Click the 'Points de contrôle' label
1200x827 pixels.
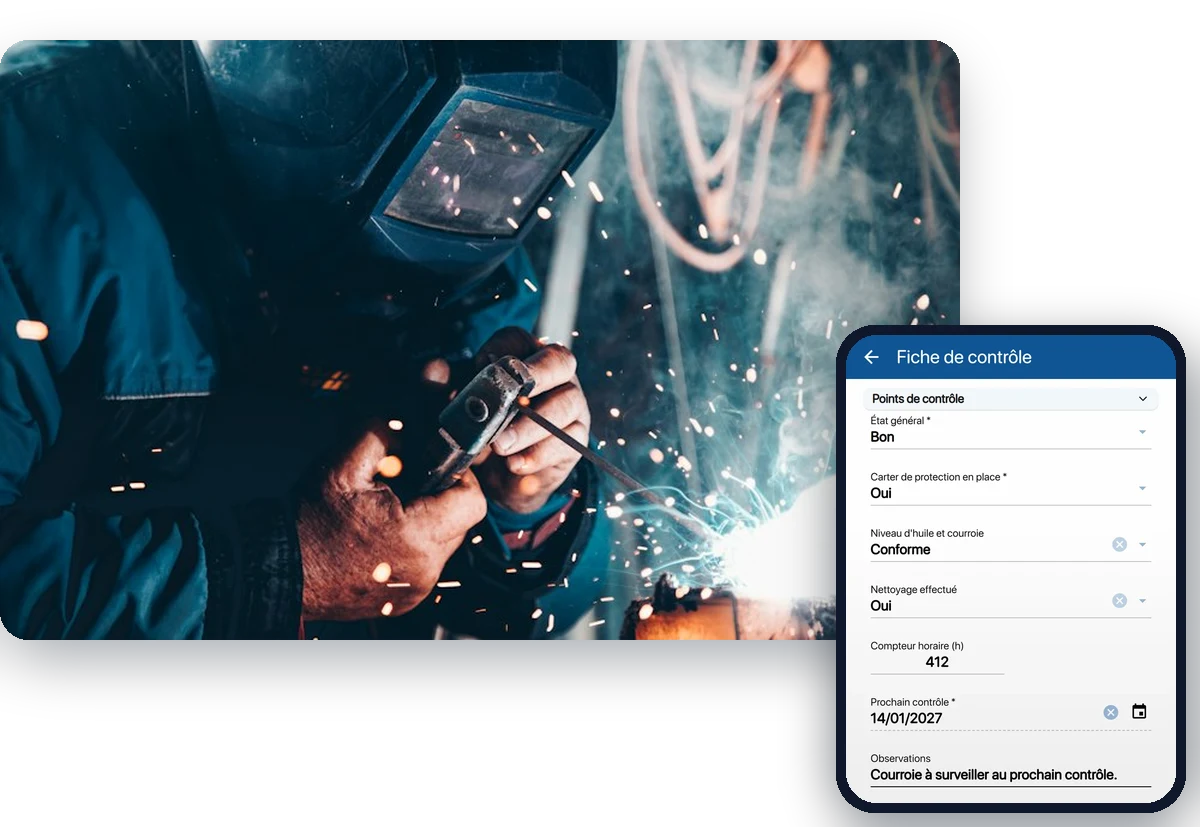(918, 399)
